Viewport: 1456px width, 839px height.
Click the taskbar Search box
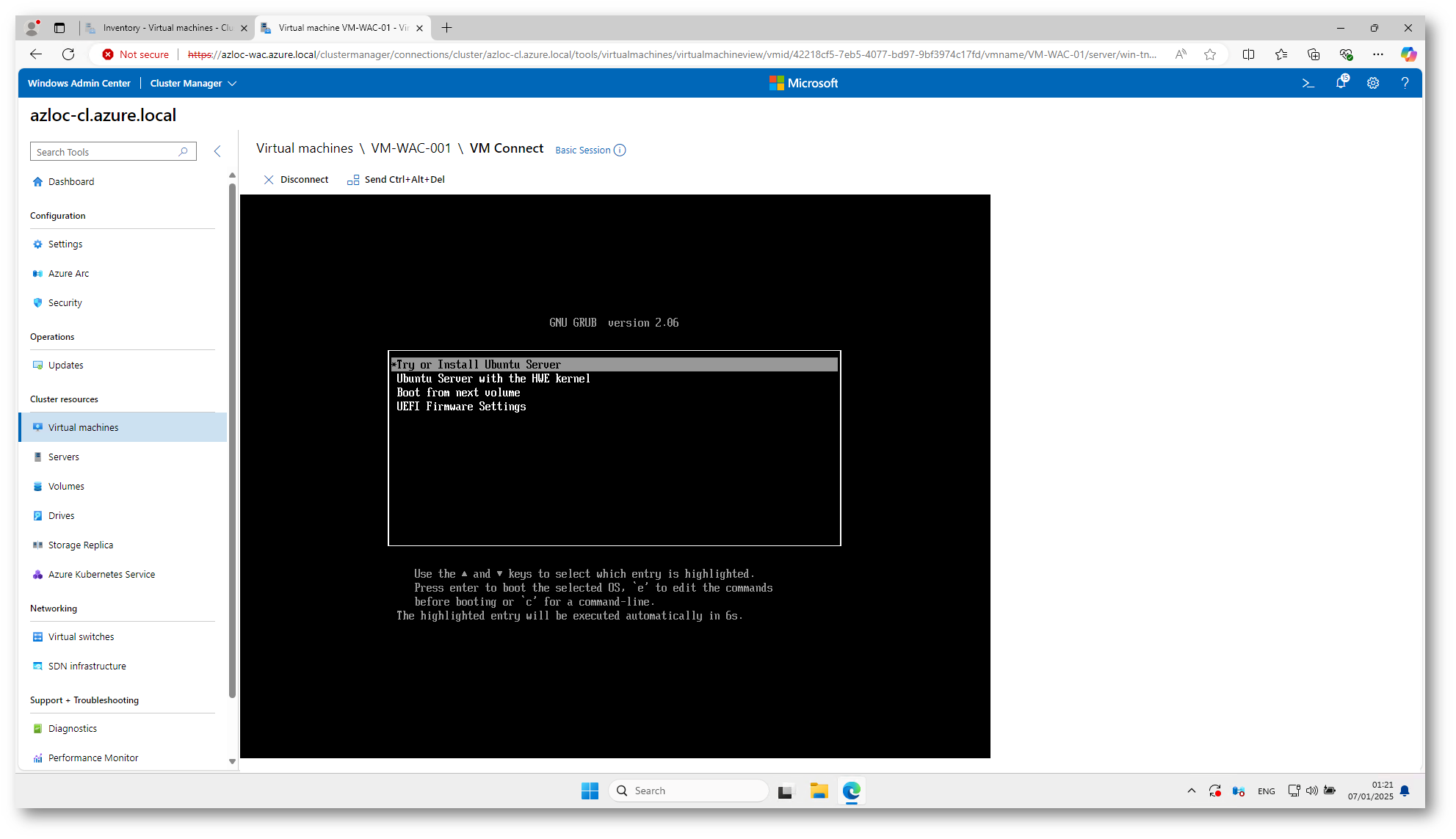(689, 791)
